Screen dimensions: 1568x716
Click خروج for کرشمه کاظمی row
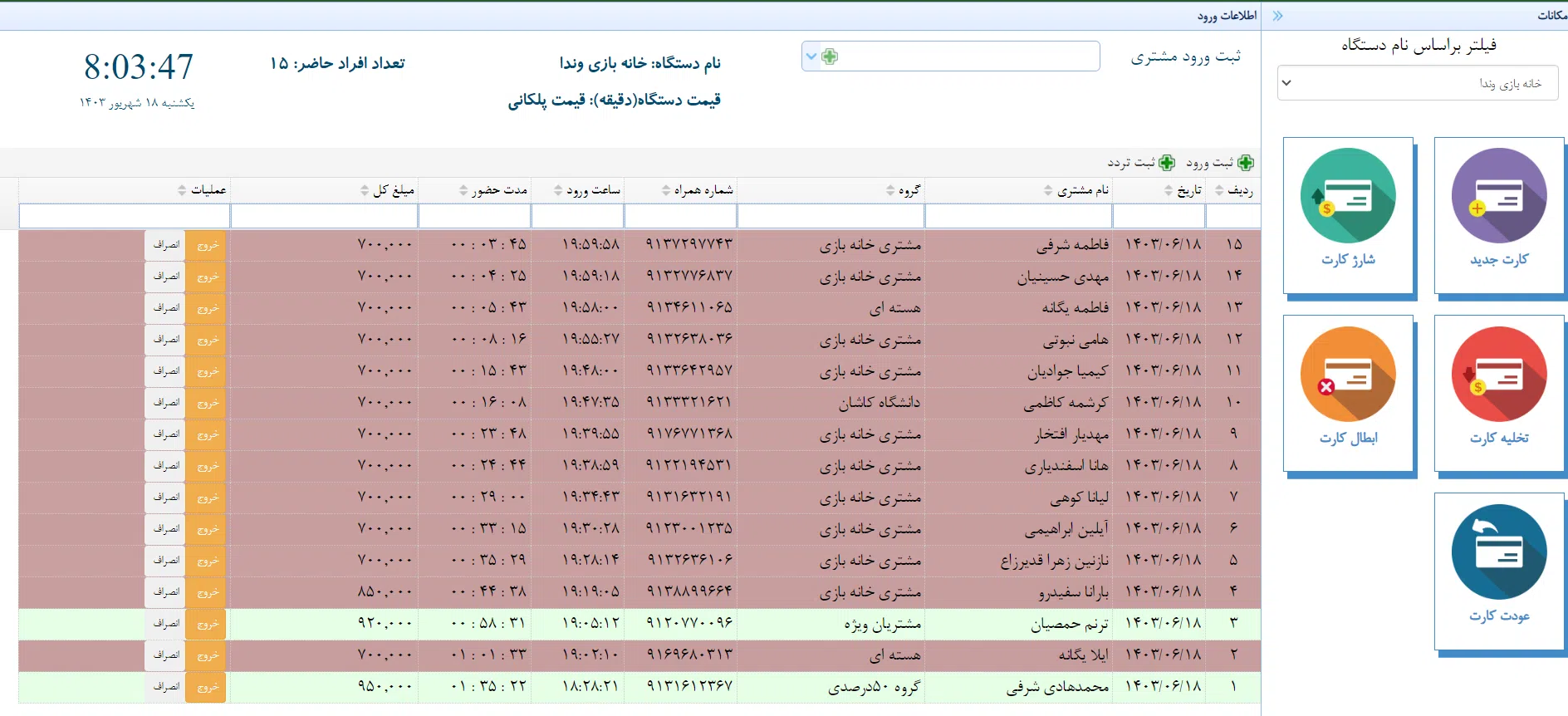(206, 403)
